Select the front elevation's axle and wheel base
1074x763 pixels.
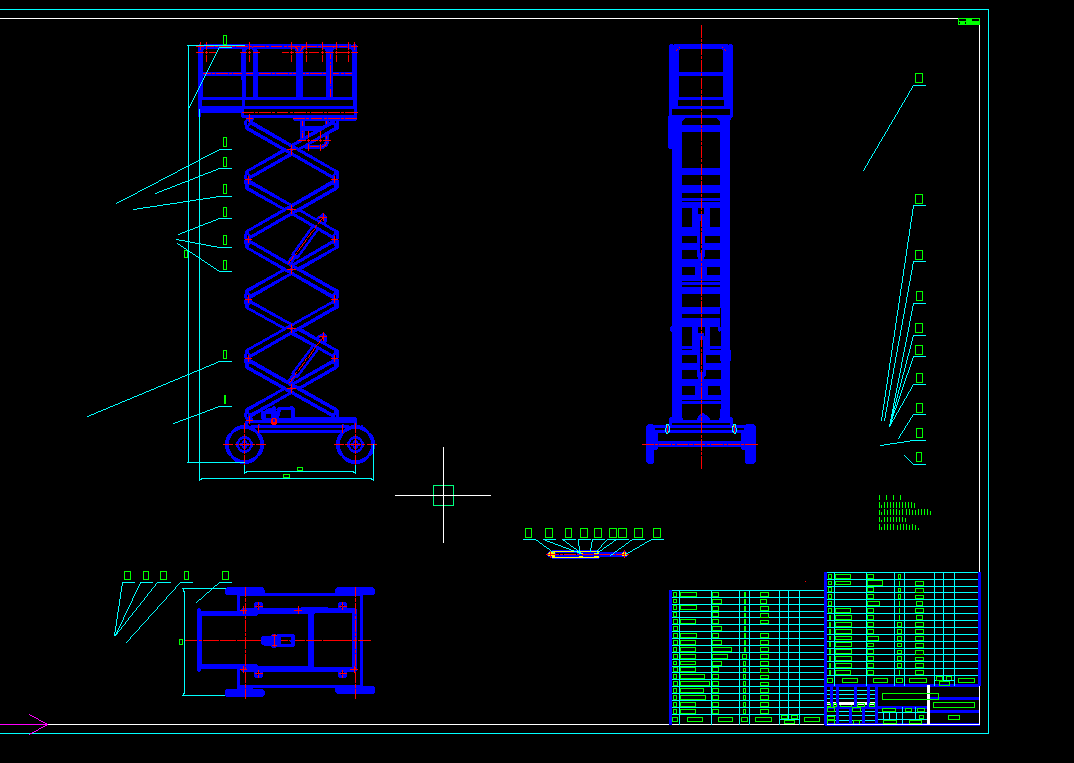coord(701,443)
